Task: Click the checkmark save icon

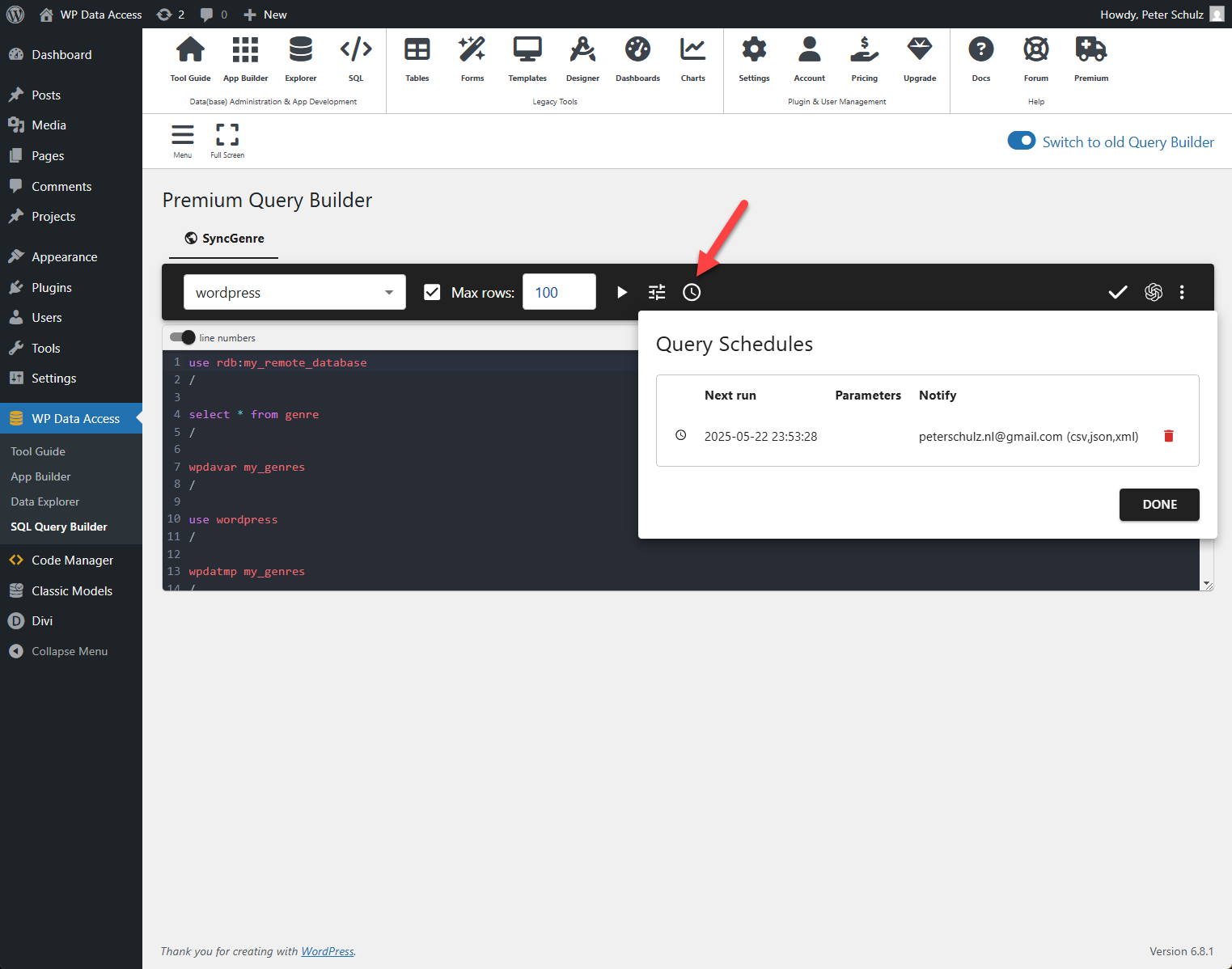Action: [x=1118, y=292]
